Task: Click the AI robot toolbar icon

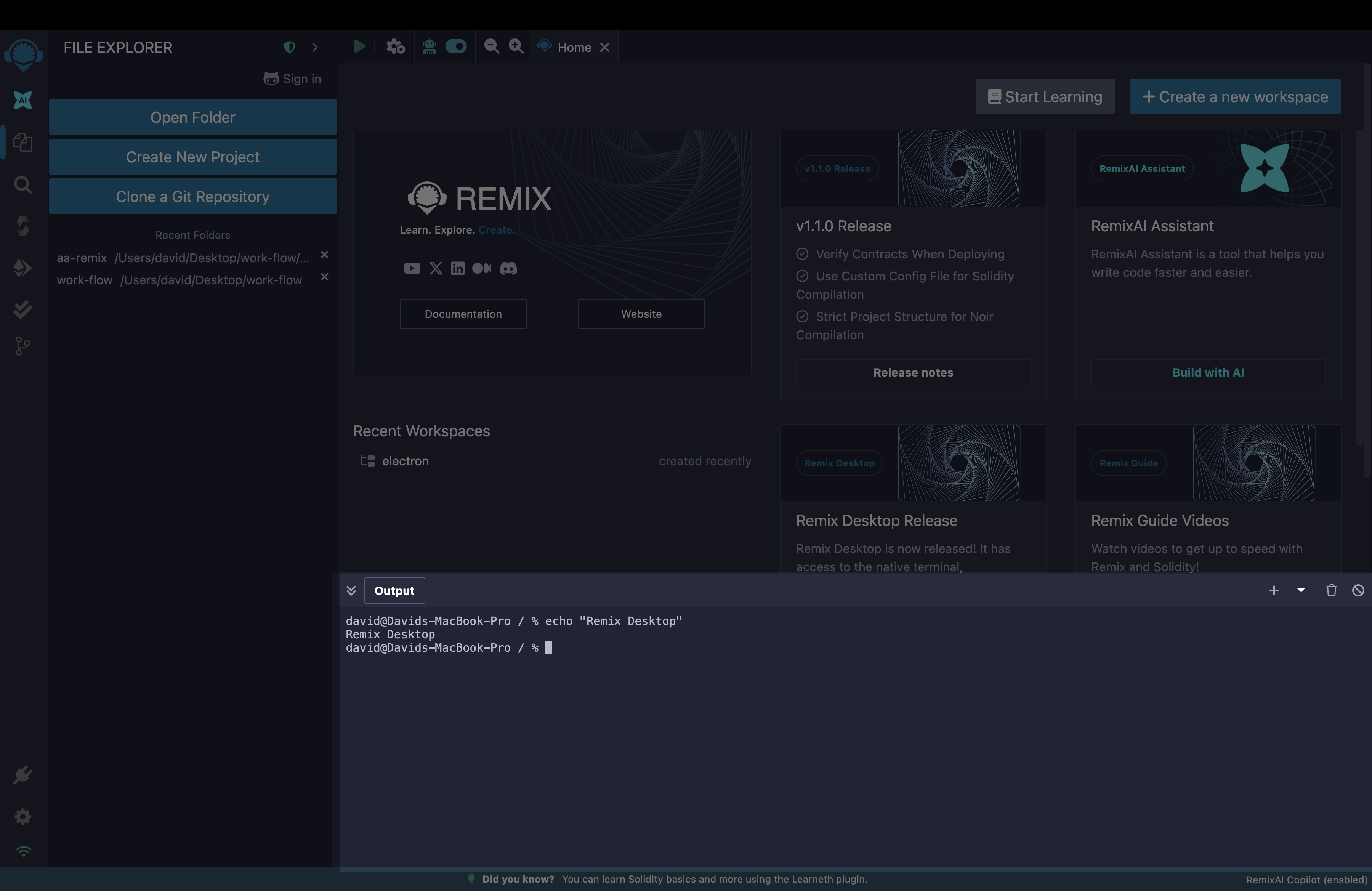Action: point(429,46)
